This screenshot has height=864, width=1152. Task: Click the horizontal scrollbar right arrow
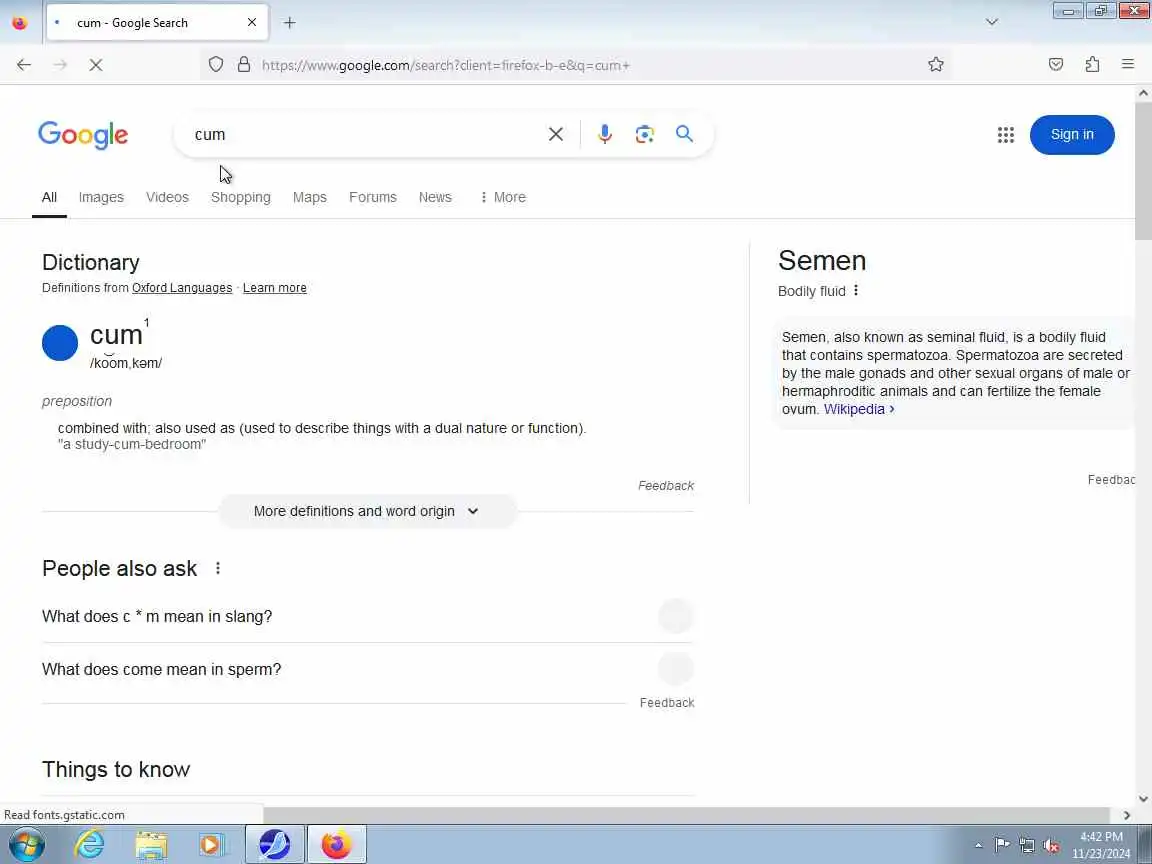[1126, 815]
